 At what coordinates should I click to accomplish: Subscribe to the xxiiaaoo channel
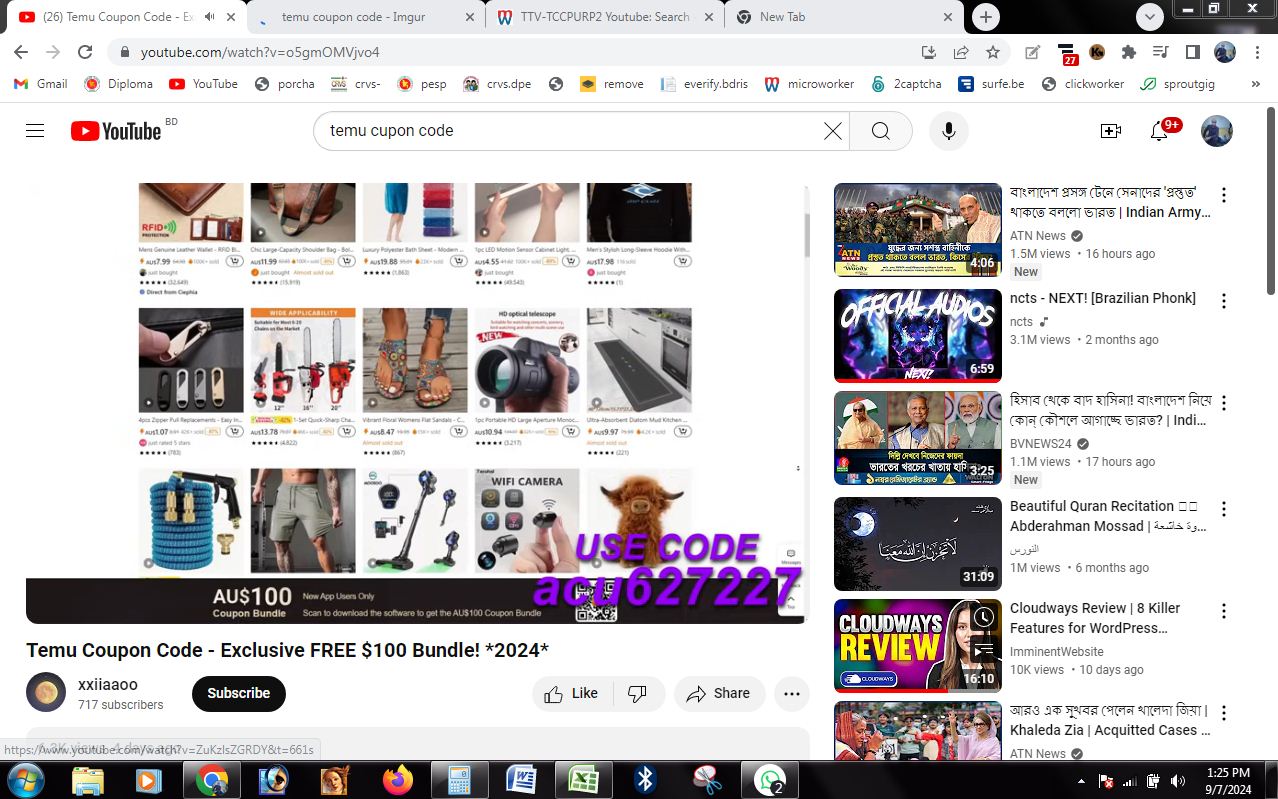click(x=239, y=693)
